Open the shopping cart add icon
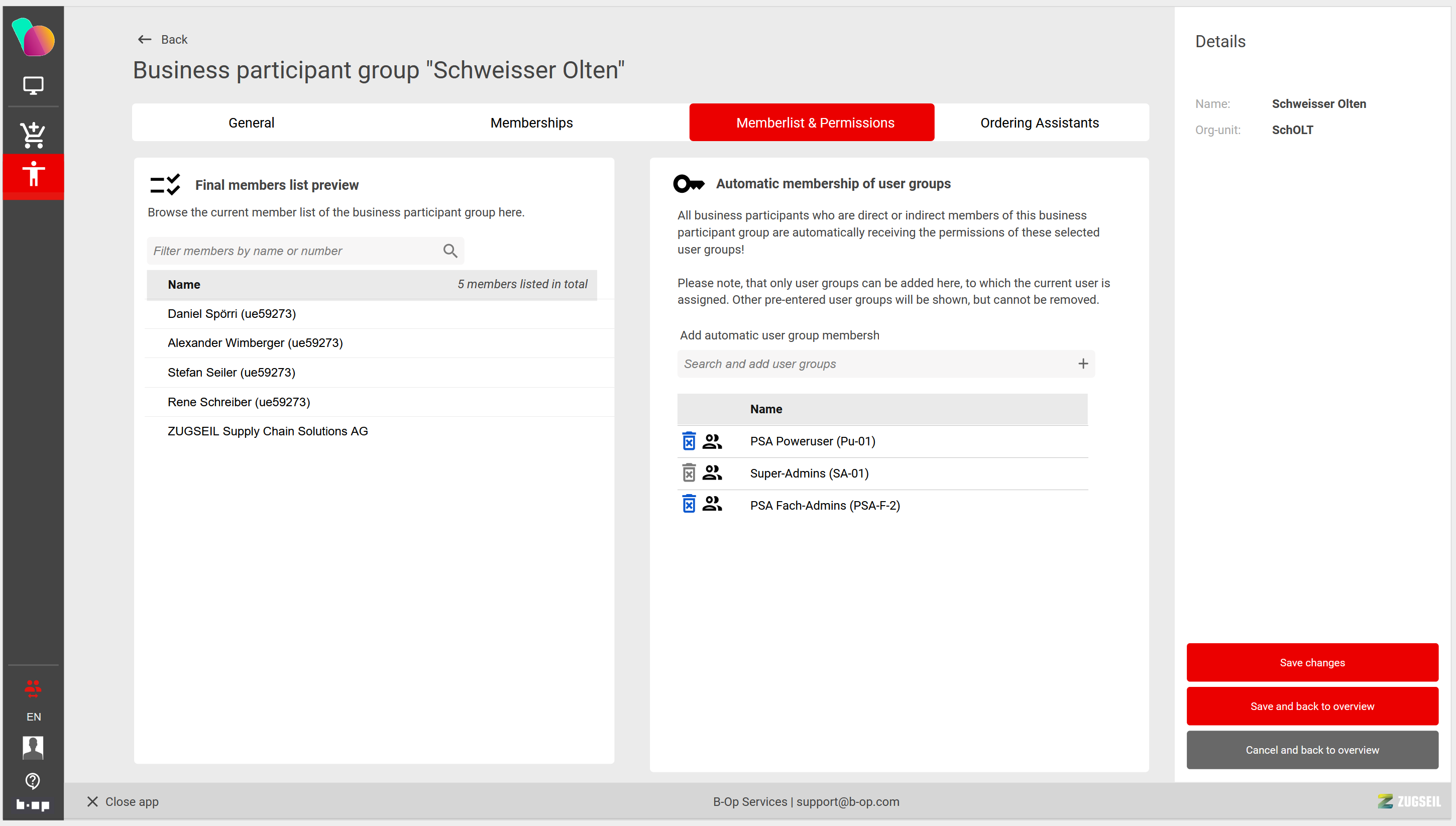 [33, 135]
